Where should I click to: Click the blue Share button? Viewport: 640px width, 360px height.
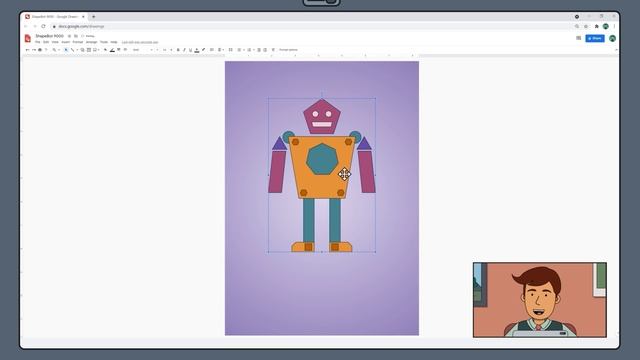pos(595,38)
